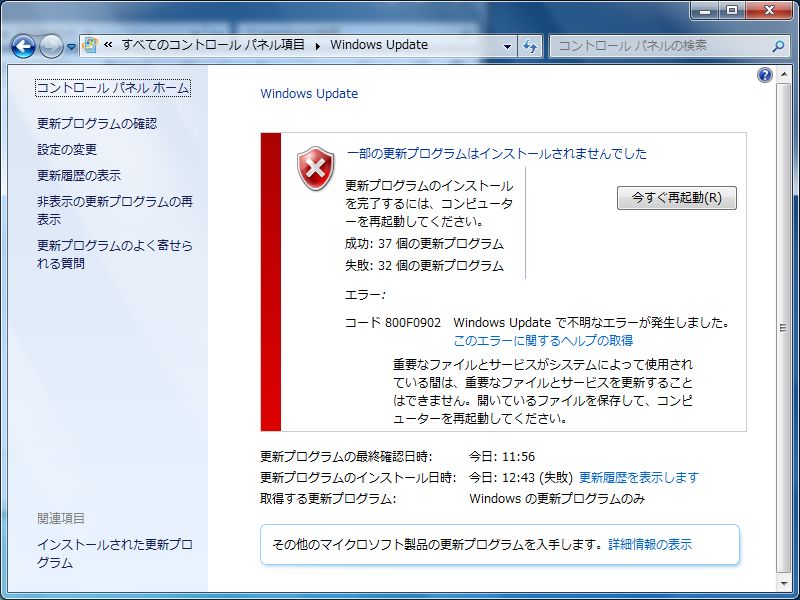Minimize the Windows Update window
Image resolution: width=800 pixels, height=600 pixels.
point(705,10)
